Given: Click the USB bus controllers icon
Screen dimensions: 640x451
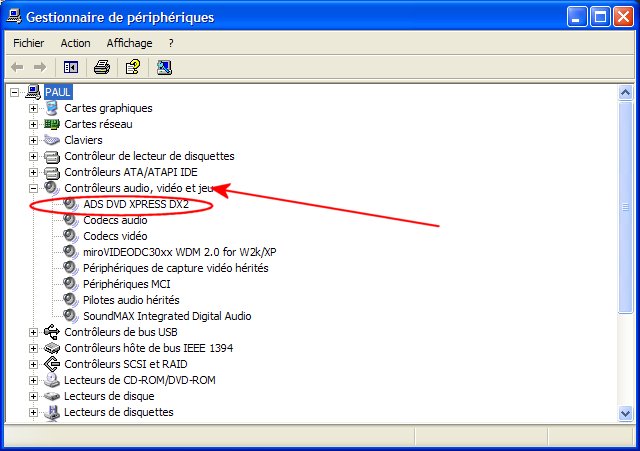Looking at the screenshot, I should coord(52,332).
